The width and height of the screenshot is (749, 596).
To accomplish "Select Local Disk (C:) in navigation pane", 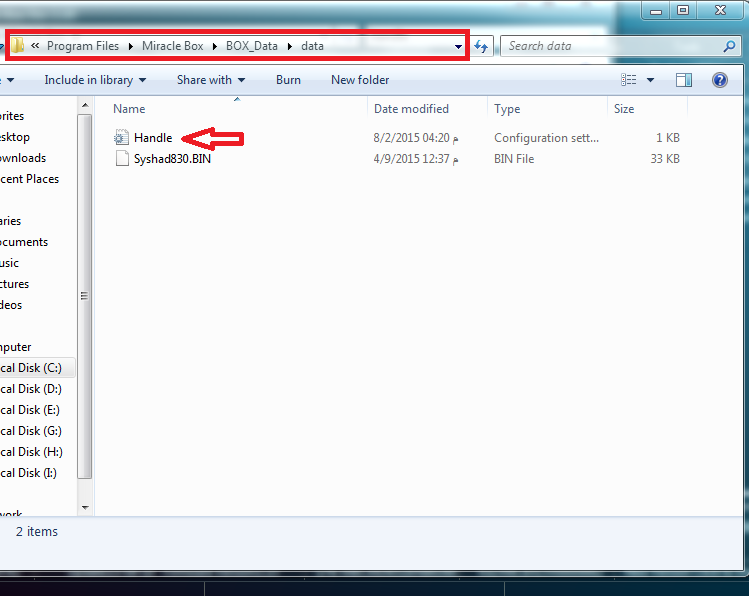I will [x=31, y=368].
